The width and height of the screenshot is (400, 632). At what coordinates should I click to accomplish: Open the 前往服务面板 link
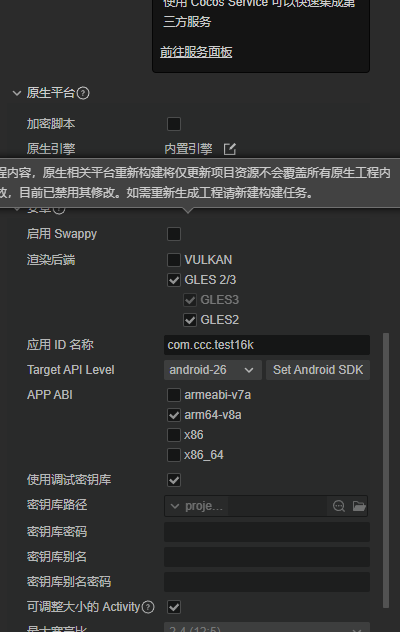coord(196,52)
